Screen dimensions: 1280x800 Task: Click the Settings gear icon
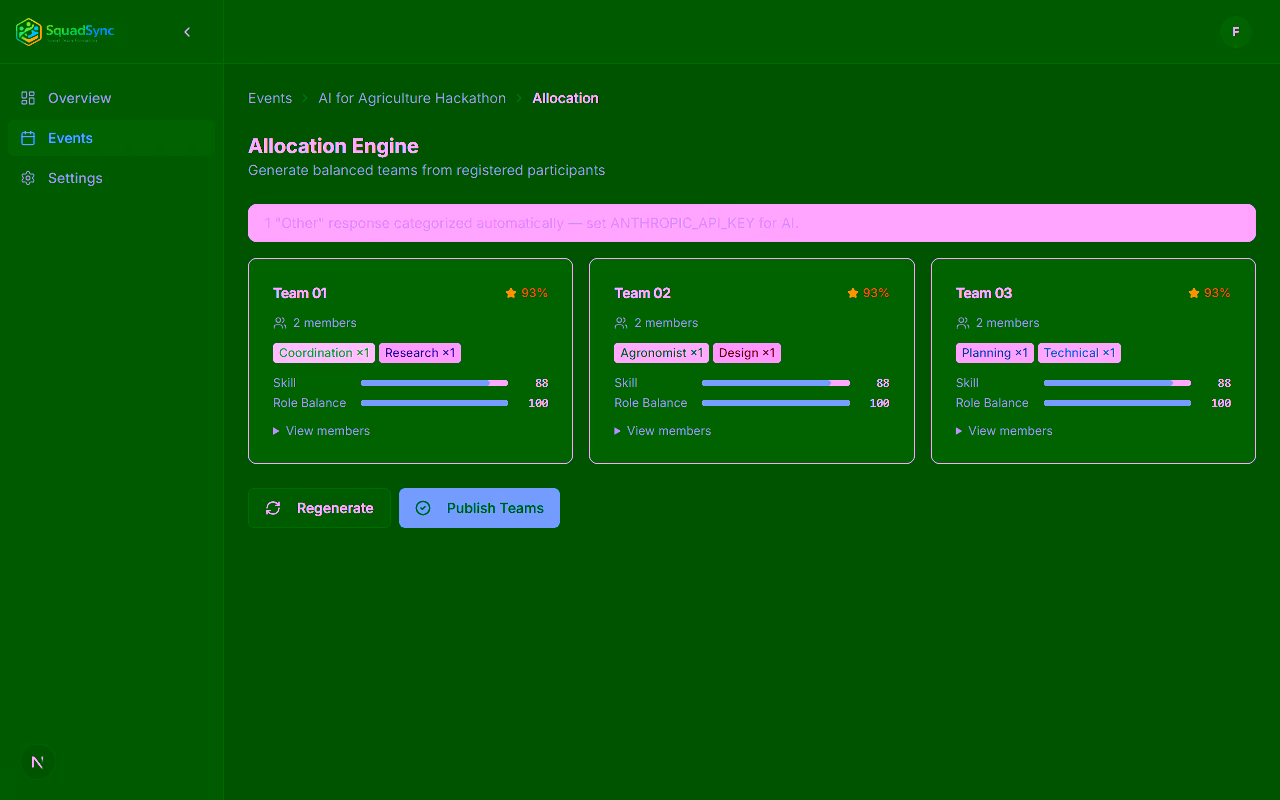[28, 178]
